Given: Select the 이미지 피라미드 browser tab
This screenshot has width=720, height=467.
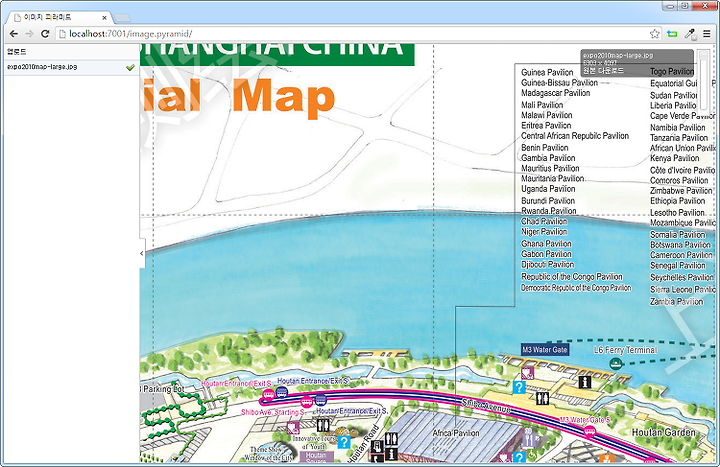Looking at the screenshot, I should pos(57,17).
